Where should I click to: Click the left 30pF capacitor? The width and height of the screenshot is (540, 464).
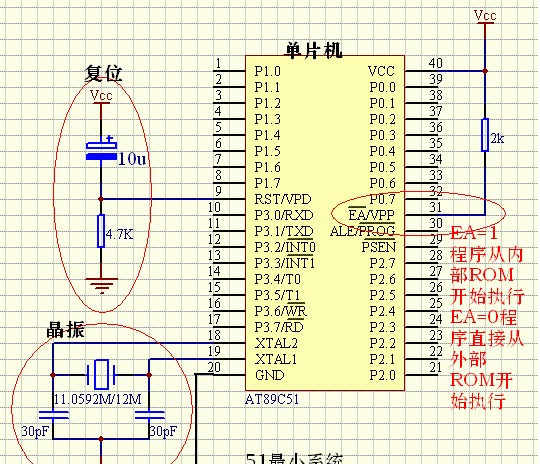click(x=53, y=415)
